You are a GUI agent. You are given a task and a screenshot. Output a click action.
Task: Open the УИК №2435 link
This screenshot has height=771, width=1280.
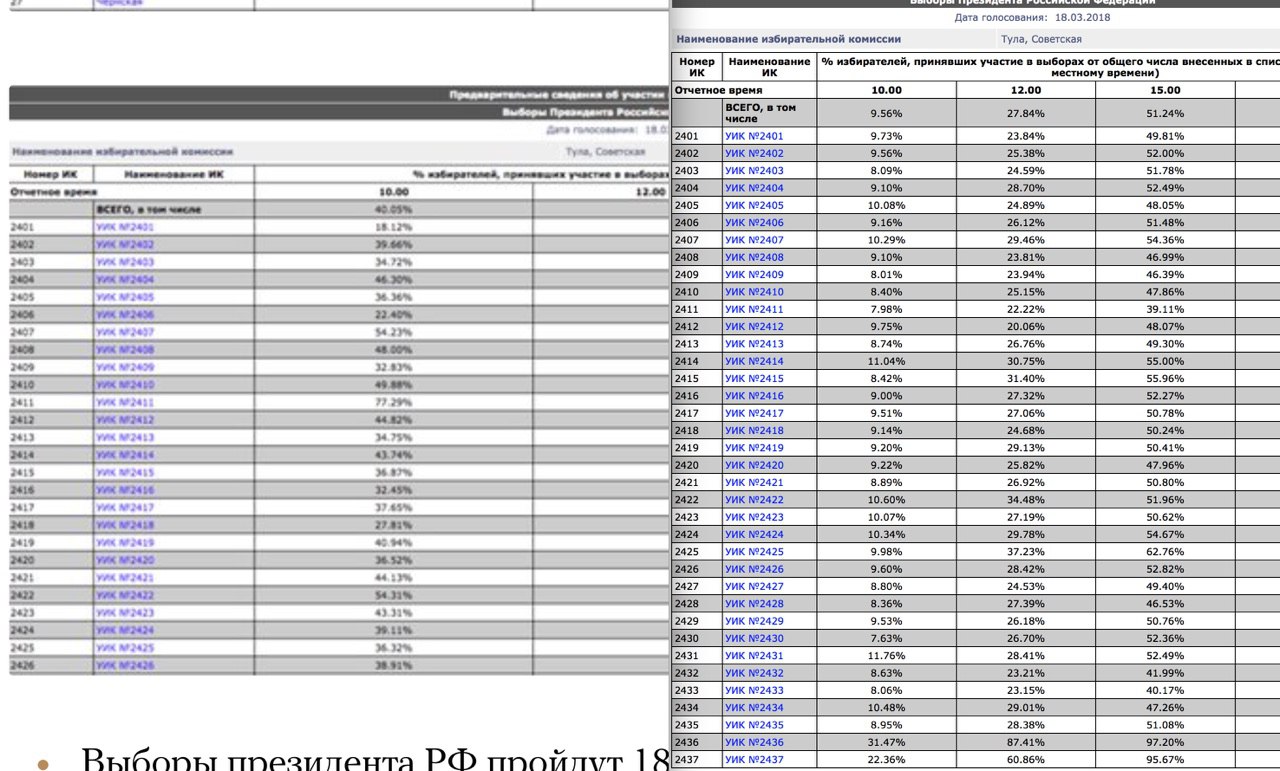point(754,726)
